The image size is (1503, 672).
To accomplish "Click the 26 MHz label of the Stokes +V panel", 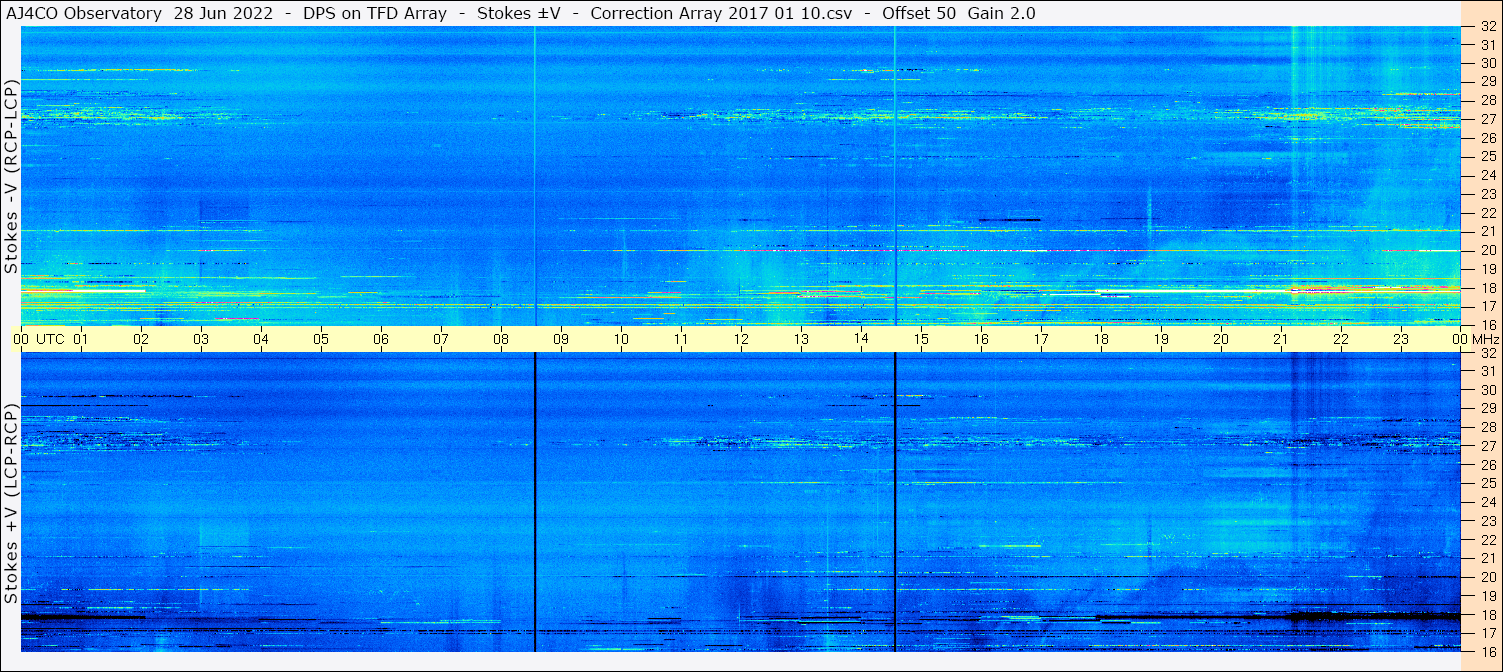I will (x=1488, y=464).
